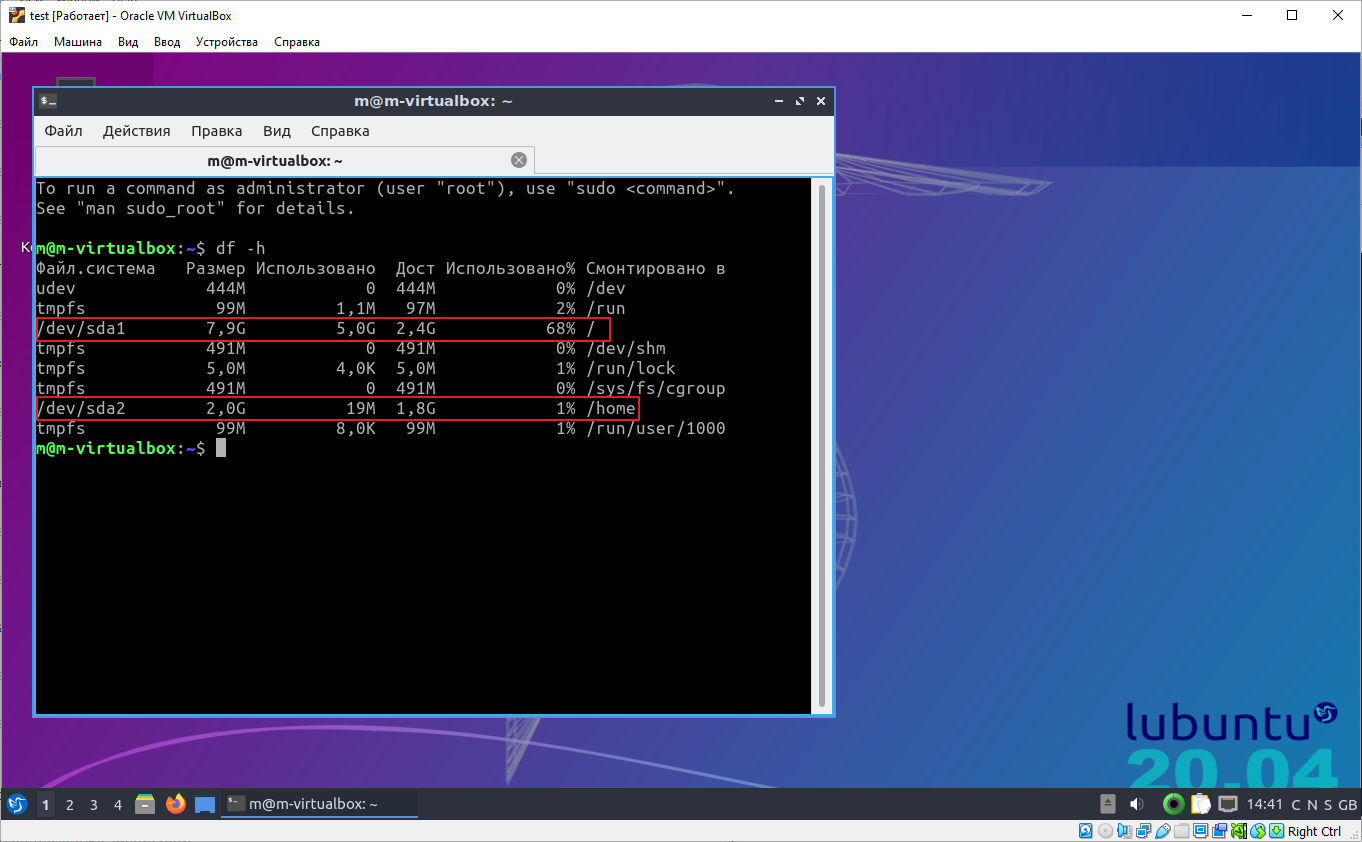The image size is (1362, 842).
Task: Toggle the N num lock indicator
Action: [1312, 804]
